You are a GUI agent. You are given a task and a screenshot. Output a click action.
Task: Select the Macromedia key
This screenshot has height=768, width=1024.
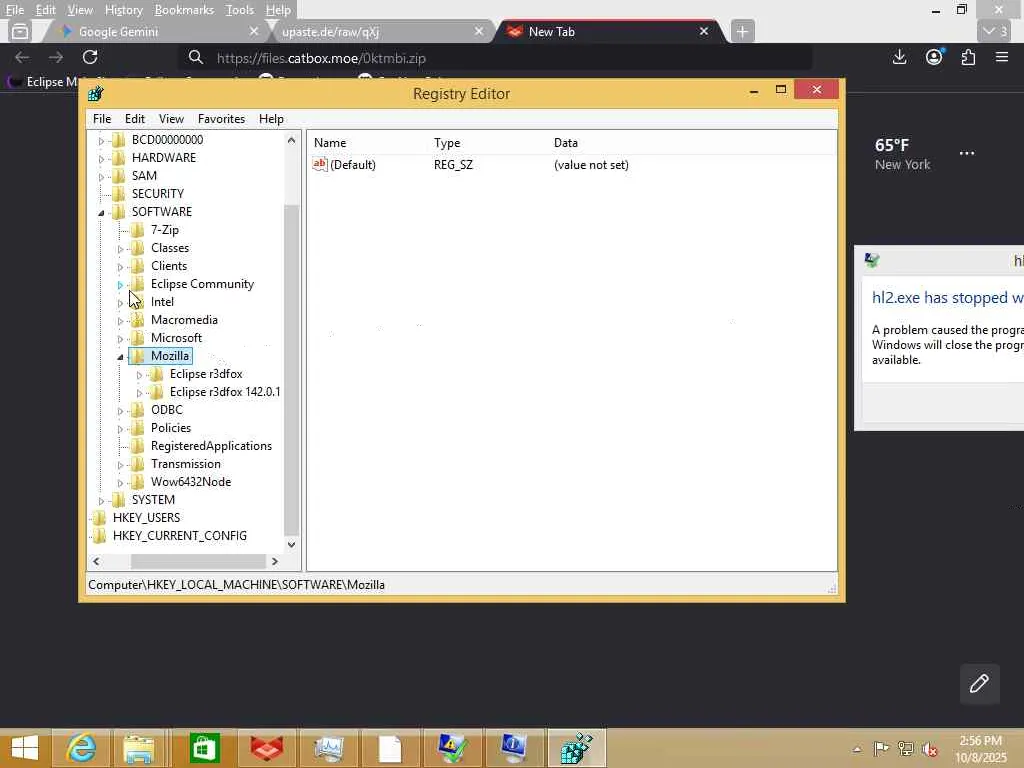[184, 320]
